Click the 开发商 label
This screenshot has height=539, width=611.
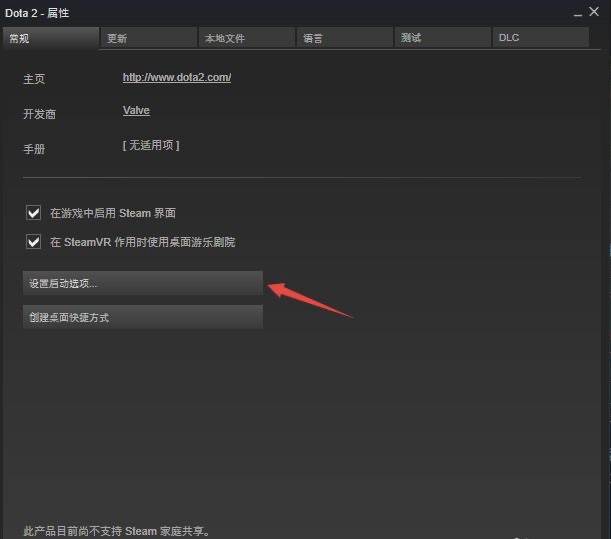click(40, 114)
